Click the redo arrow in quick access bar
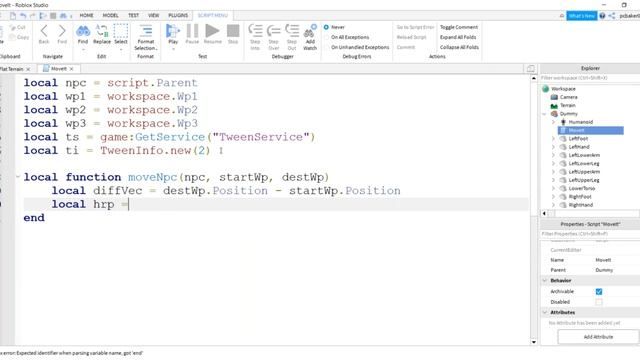Image resolution: width=640 pixels, height=360 pixels. (33, 16)
